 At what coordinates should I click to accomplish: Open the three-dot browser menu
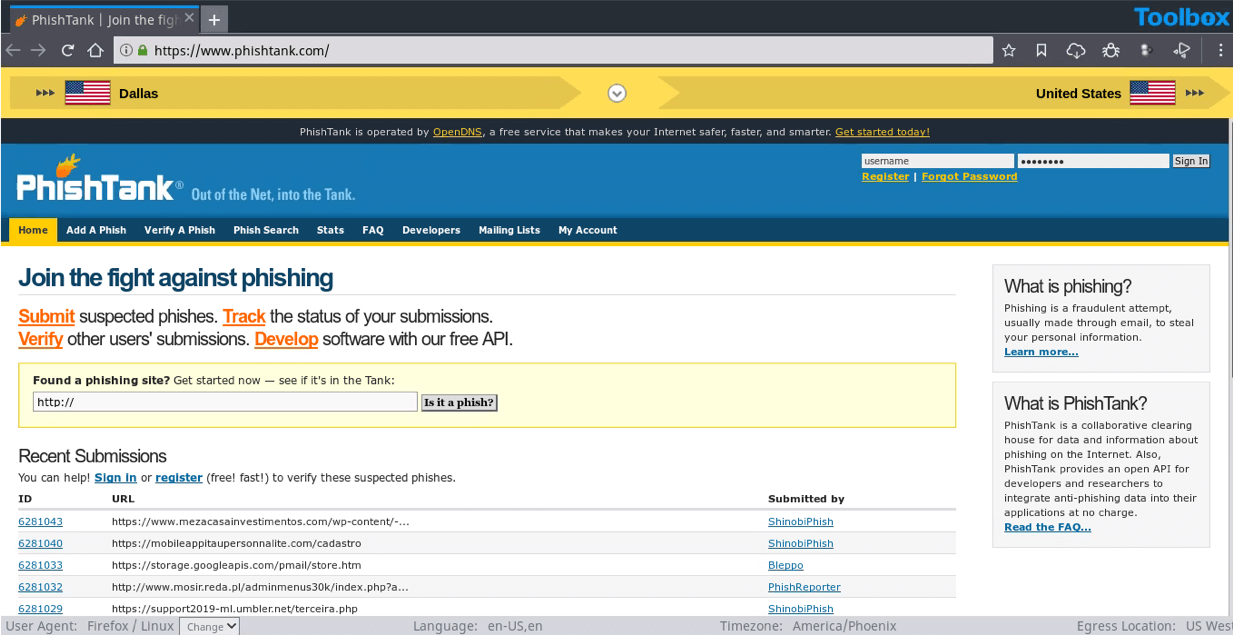1221,50
